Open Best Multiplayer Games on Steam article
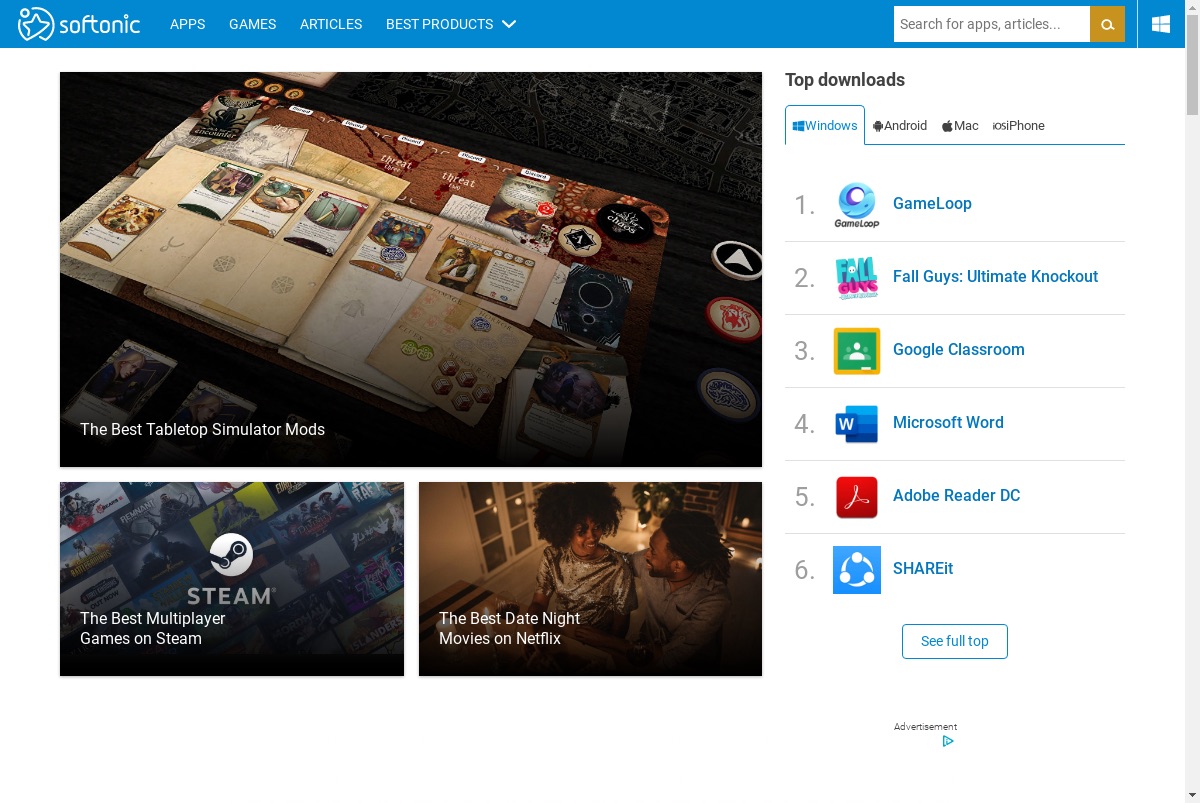This screenshot has width=1200, height=803. click(232, 579)
